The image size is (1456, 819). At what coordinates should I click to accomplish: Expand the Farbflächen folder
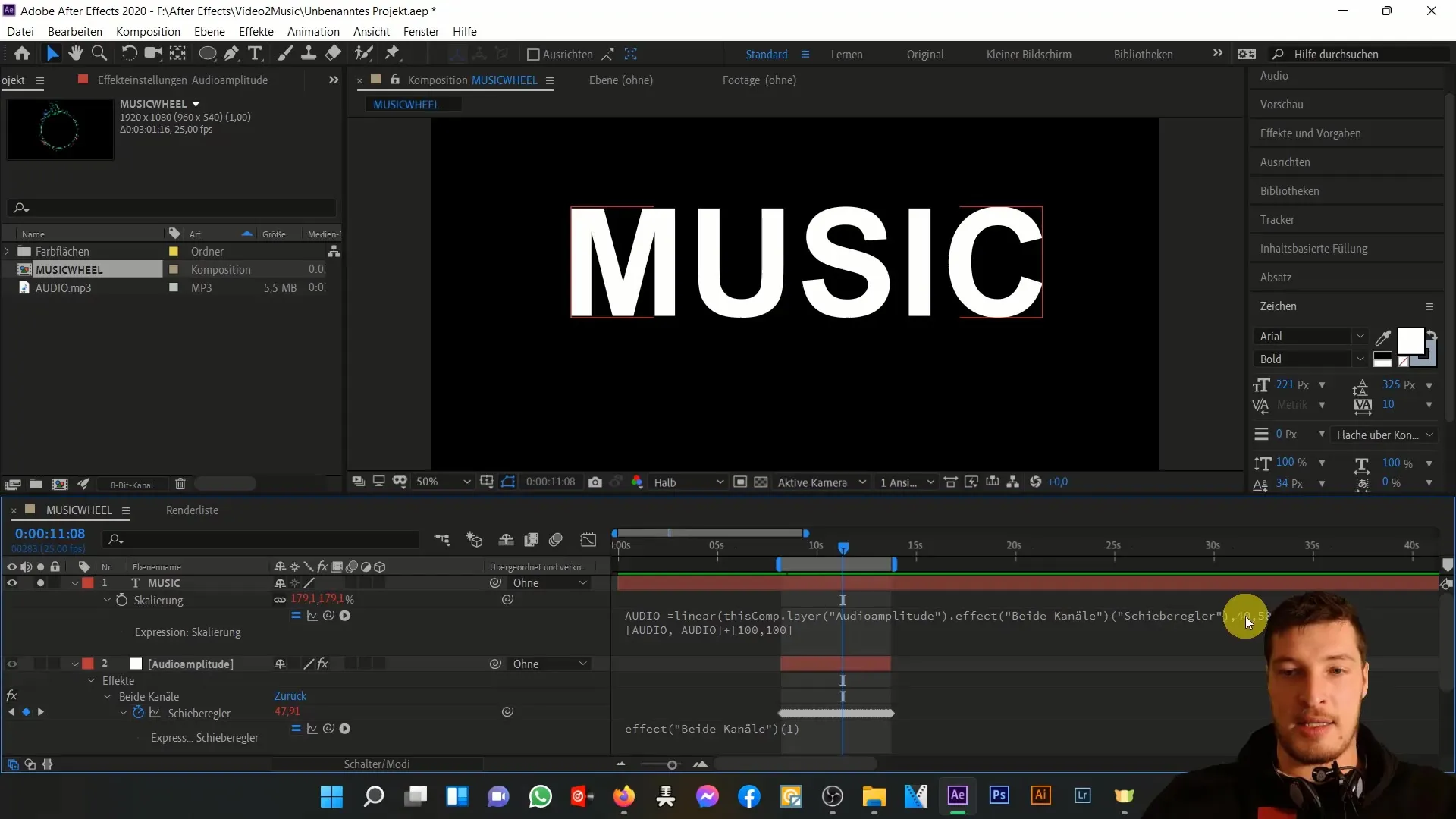[8, 251]
